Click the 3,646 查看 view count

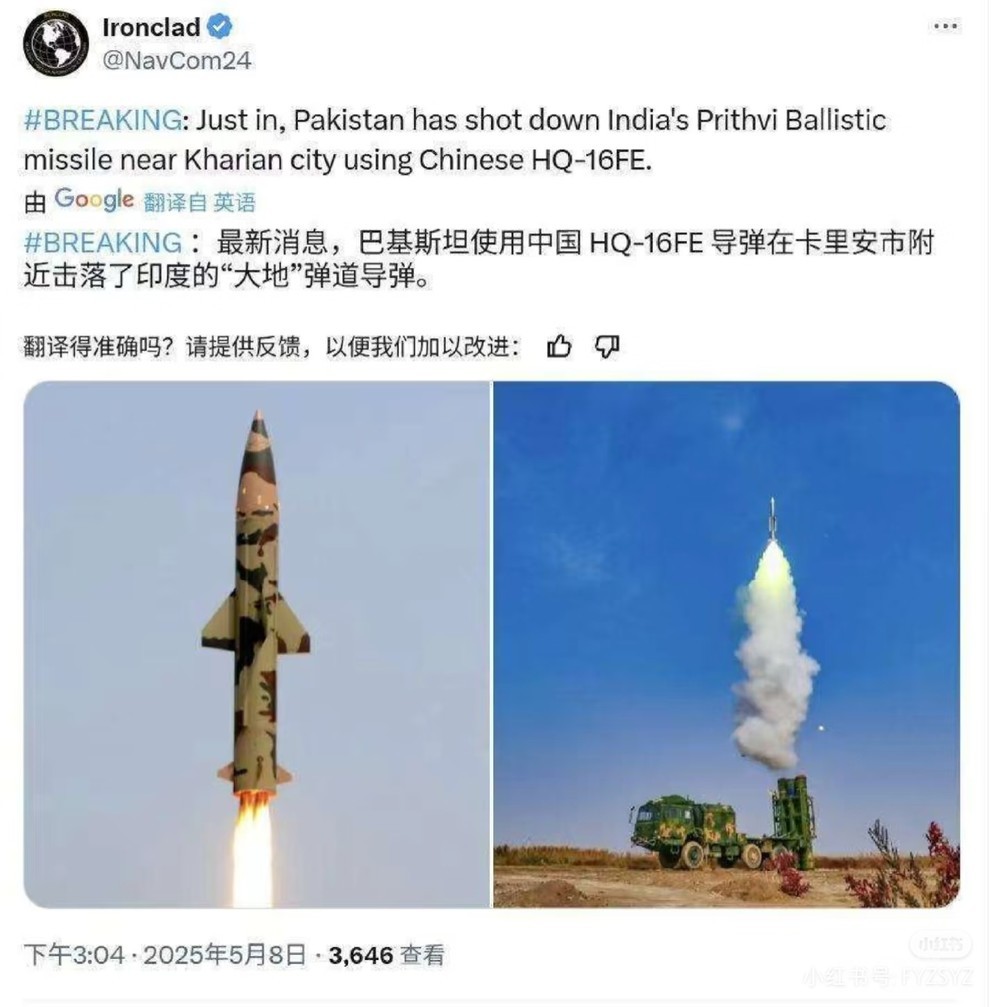(387, 954)
